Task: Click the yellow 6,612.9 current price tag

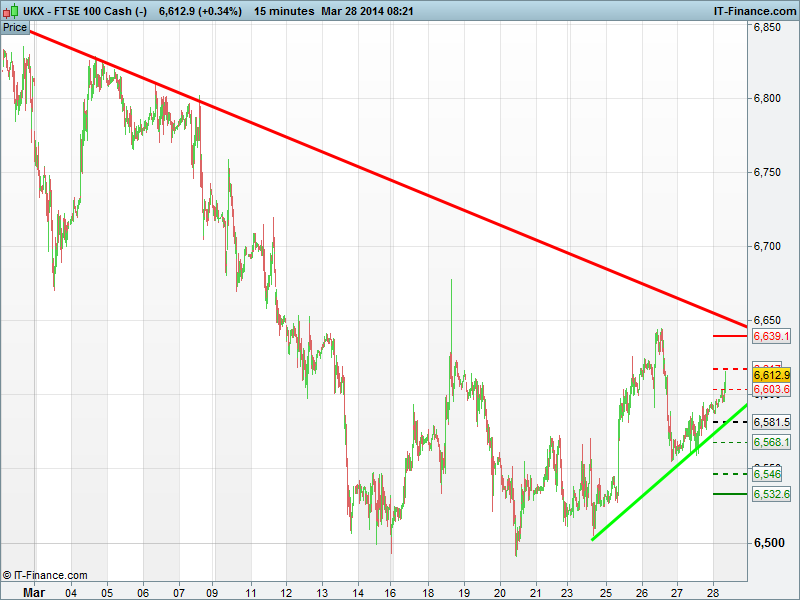Action: (x=771, y=375)
